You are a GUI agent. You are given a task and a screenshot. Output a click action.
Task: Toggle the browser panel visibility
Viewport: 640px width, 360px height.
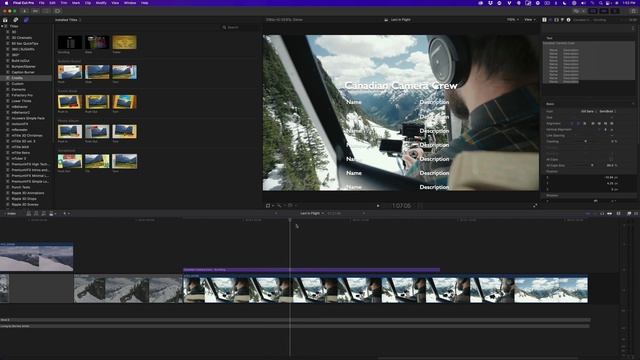[593, 11]
